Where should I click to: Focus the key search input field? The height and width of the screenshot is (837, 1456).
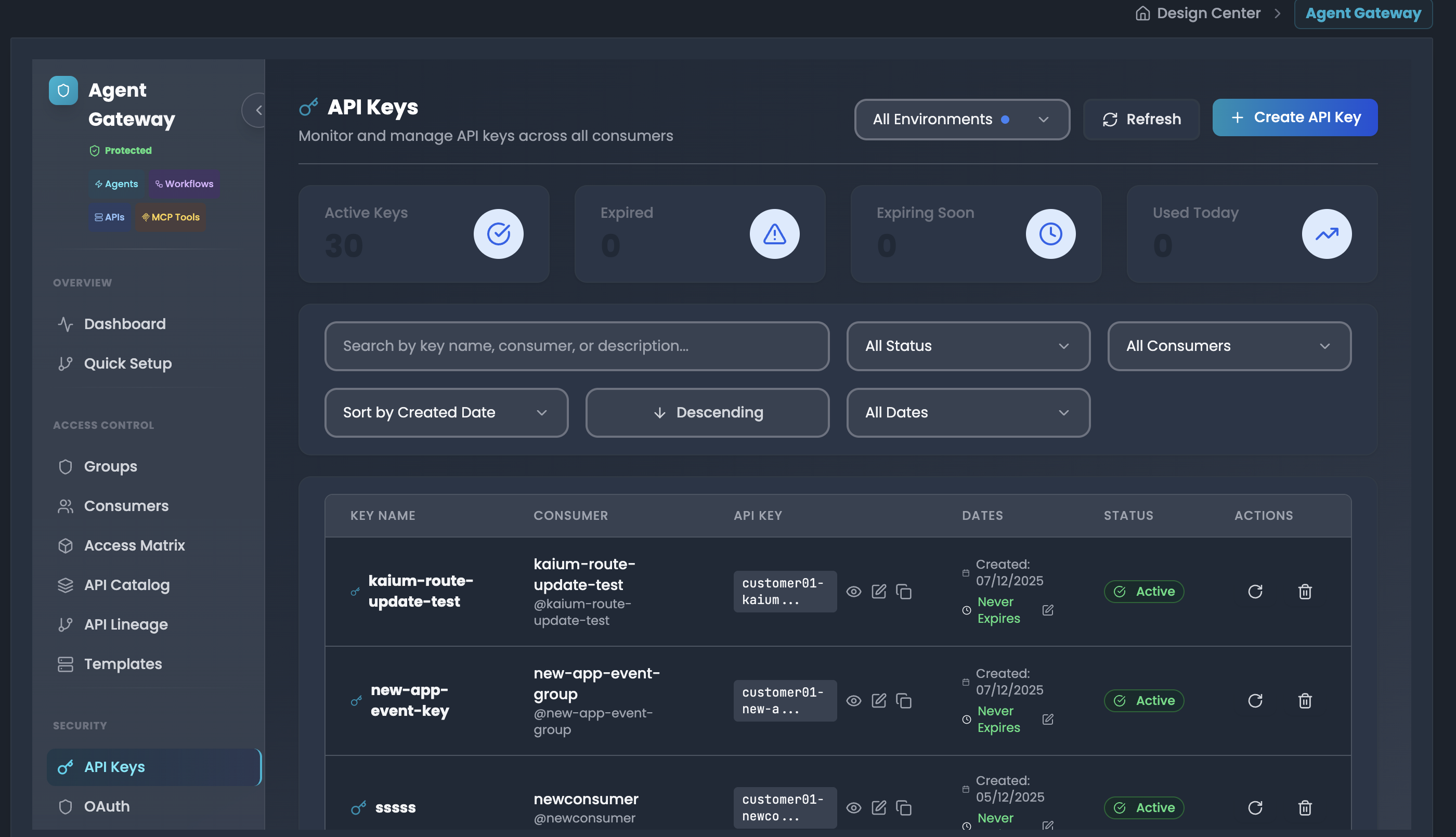pyautogui.click(x=577, y=346)
